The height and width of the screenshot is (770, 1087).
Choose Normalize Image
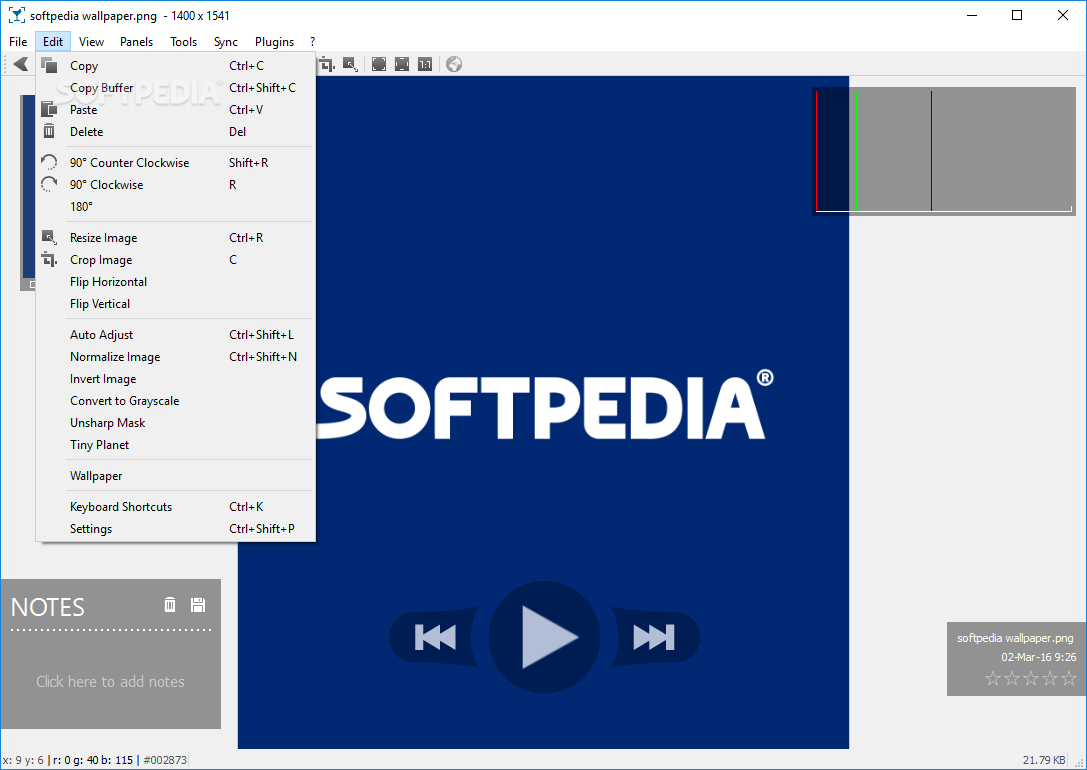[x=176, y=357]
